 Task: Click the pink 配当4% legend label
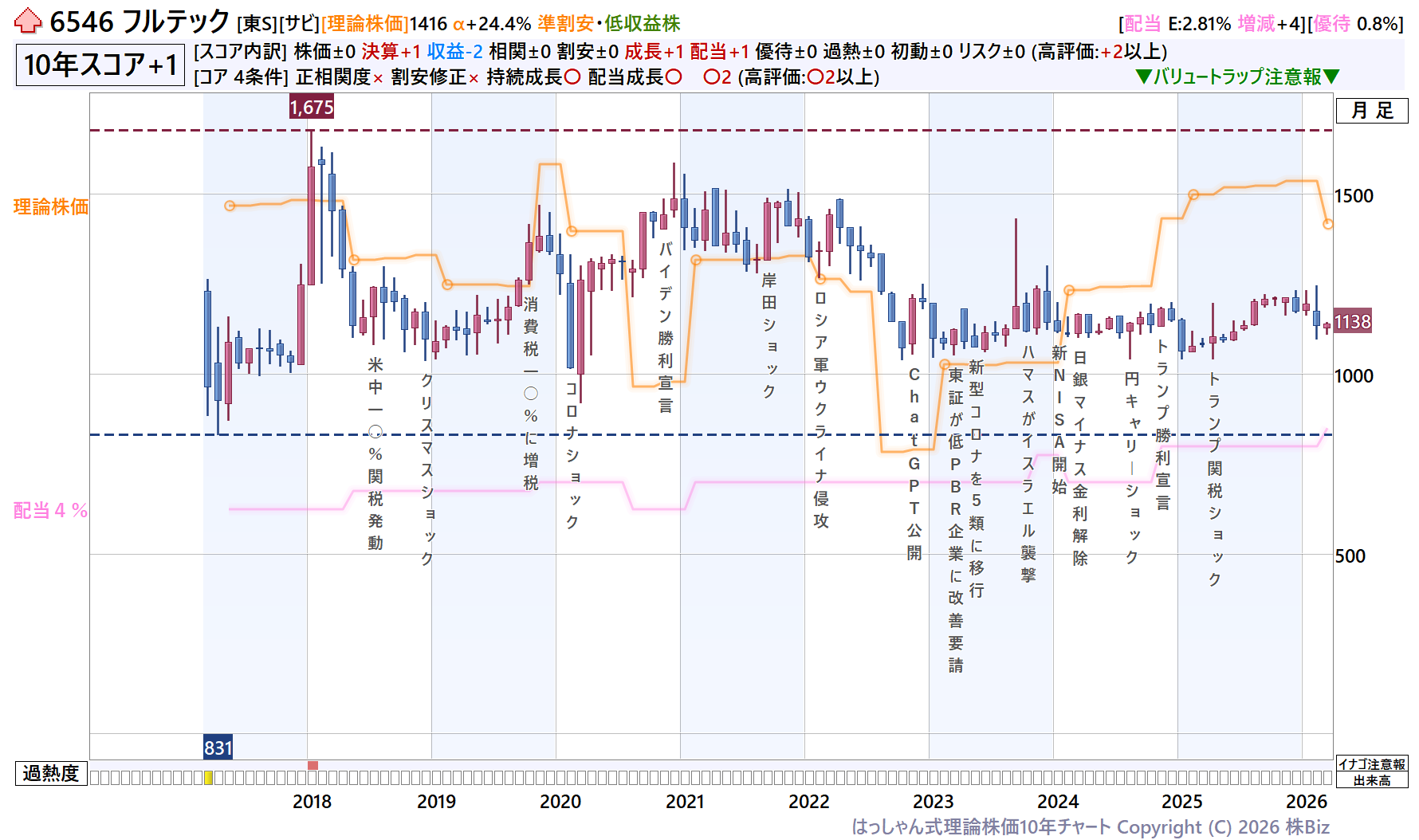tap(51, 511)
